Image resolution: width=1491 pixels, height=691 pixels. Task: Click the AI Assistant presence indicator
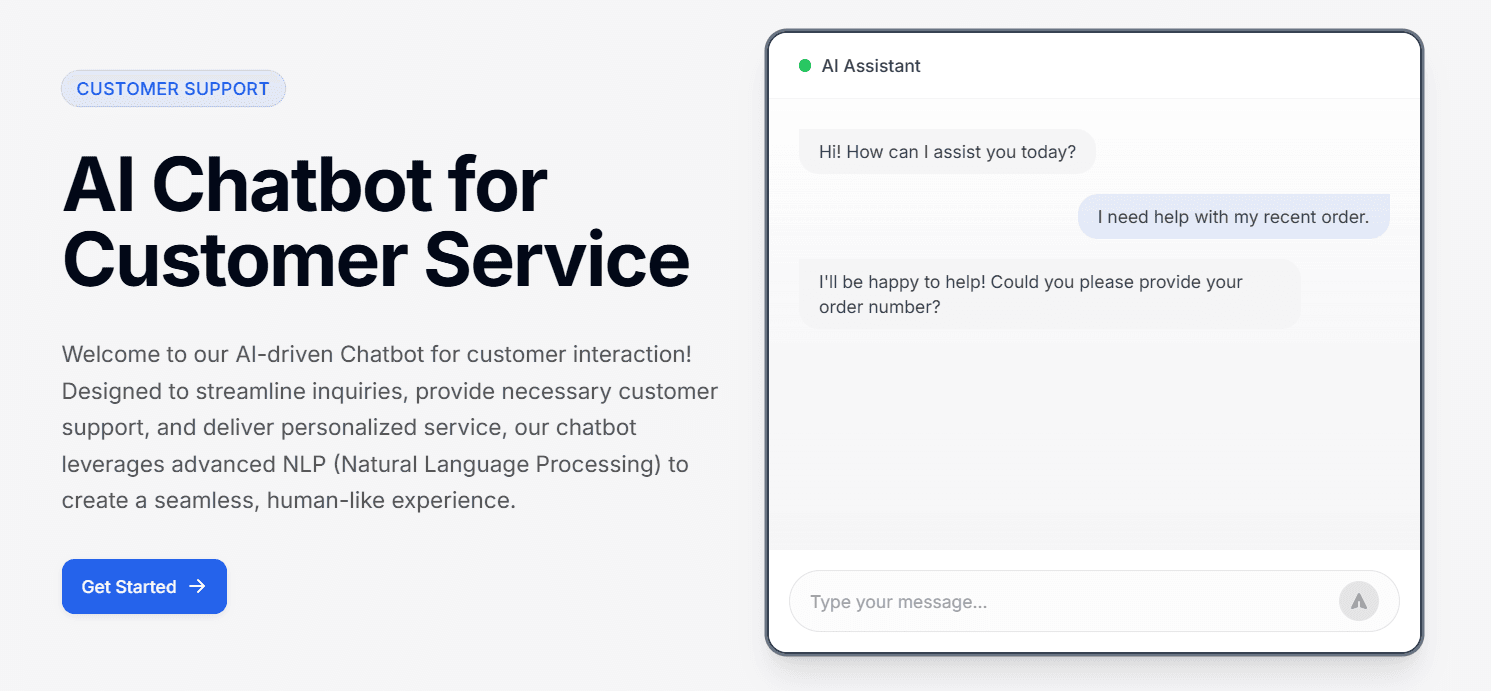coord(806,65)
